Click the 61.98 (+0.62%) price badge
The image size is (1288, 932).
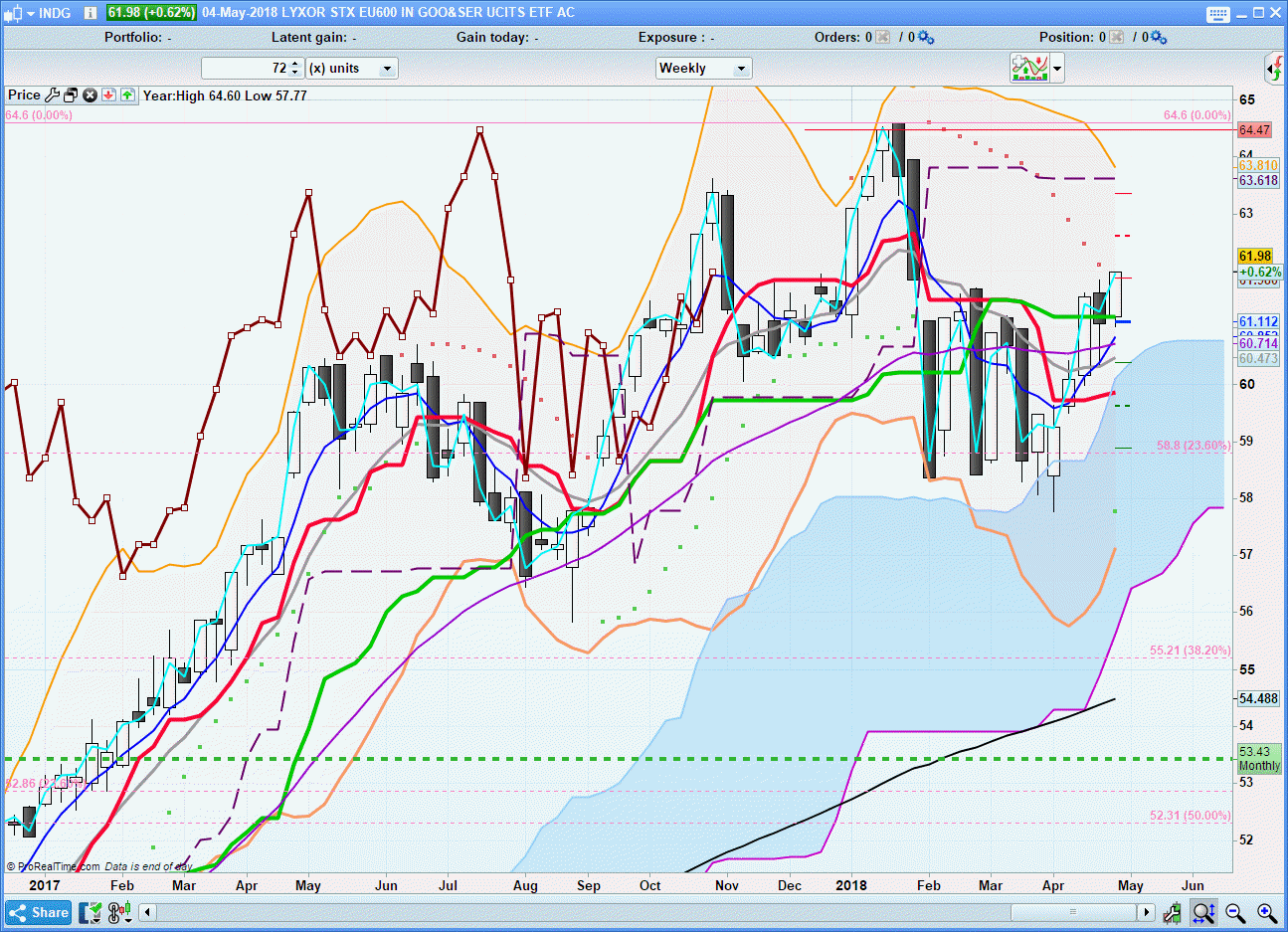coord(151,13)
